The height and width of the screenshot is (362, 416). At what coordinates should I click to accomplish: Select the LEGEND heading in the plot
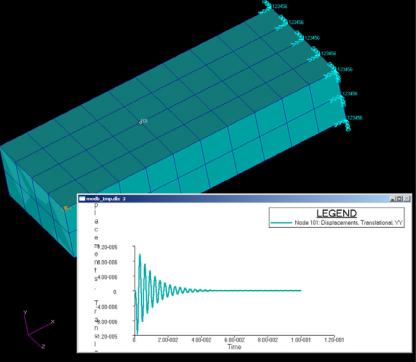[336, 213]
